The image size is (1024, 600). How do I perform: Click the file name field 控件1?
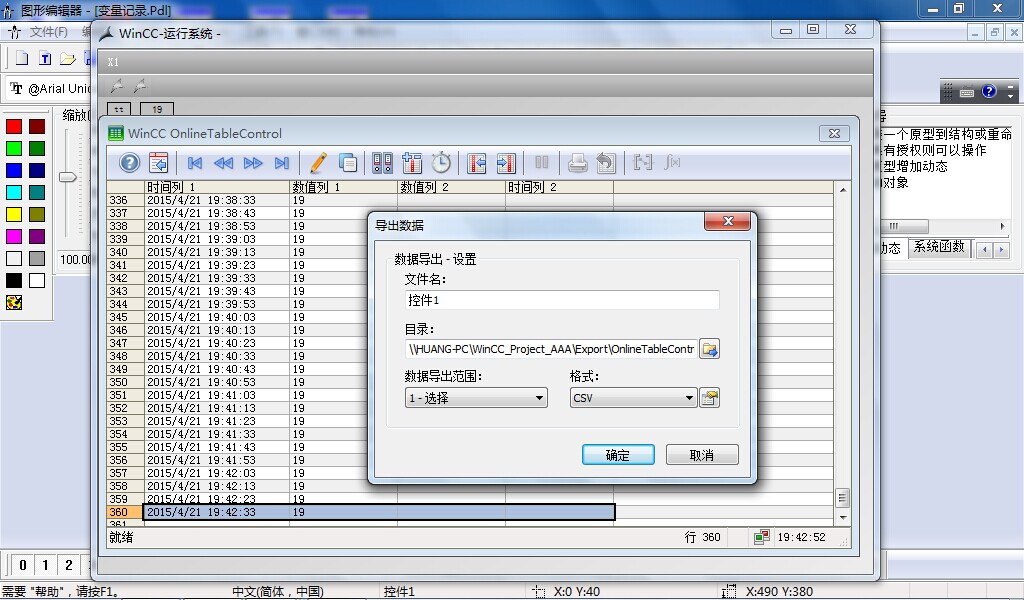tap(562, 300)
